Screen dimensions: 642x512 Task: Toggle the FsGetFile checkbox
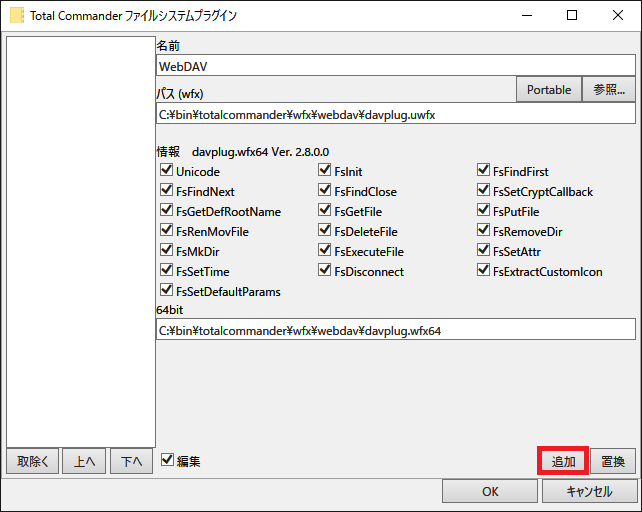[x=325, y=210]
